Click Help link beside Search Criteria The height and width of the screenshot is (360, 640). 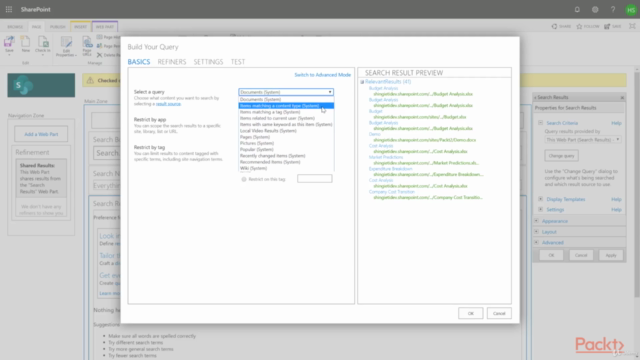pos(616,123)
